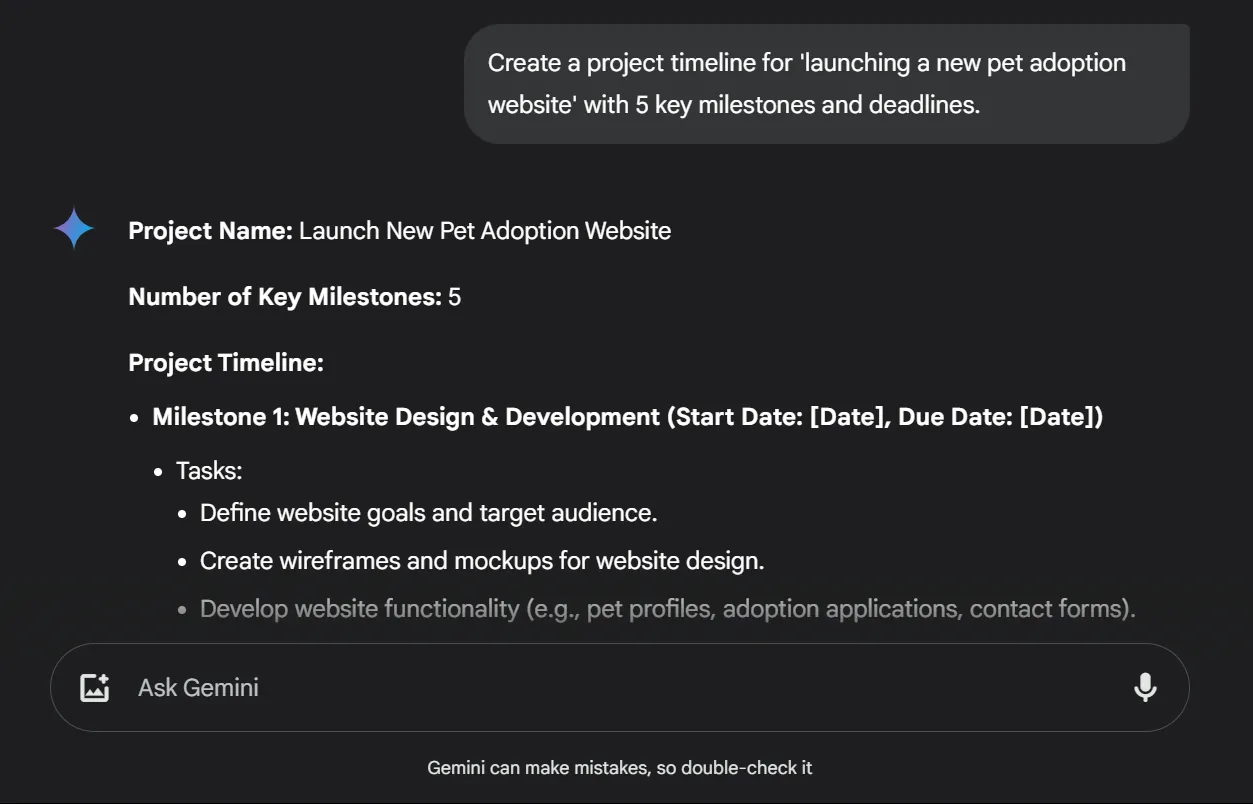This screenshot has height=804, width=1253.
Task: Click the Start Date [Date] placeholder
Action: pyautogui.click(x=781, y=417)
